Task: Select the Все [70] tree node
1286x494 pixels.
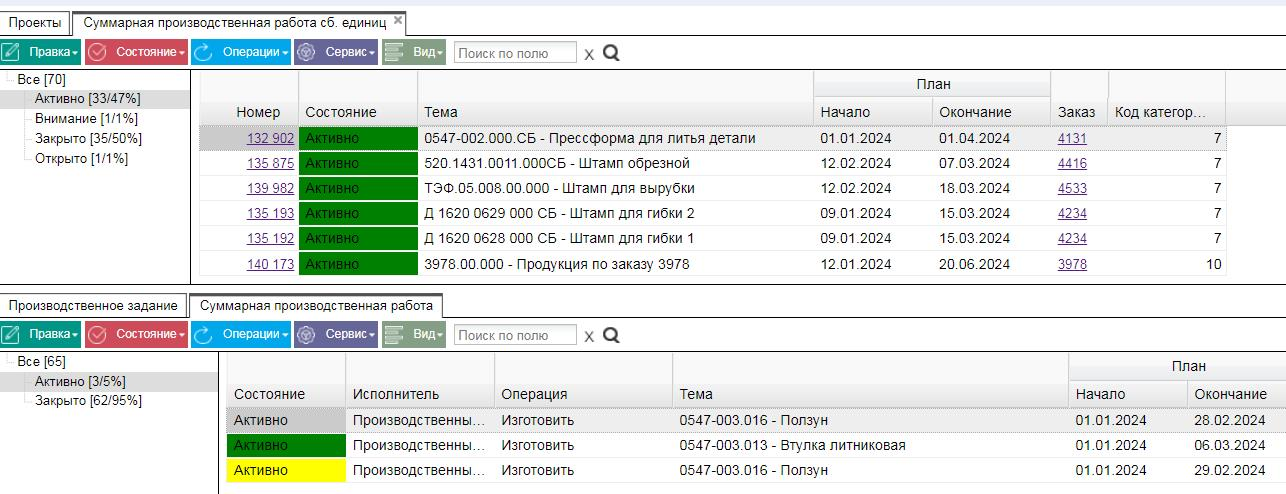Action: tap(42, 79)
